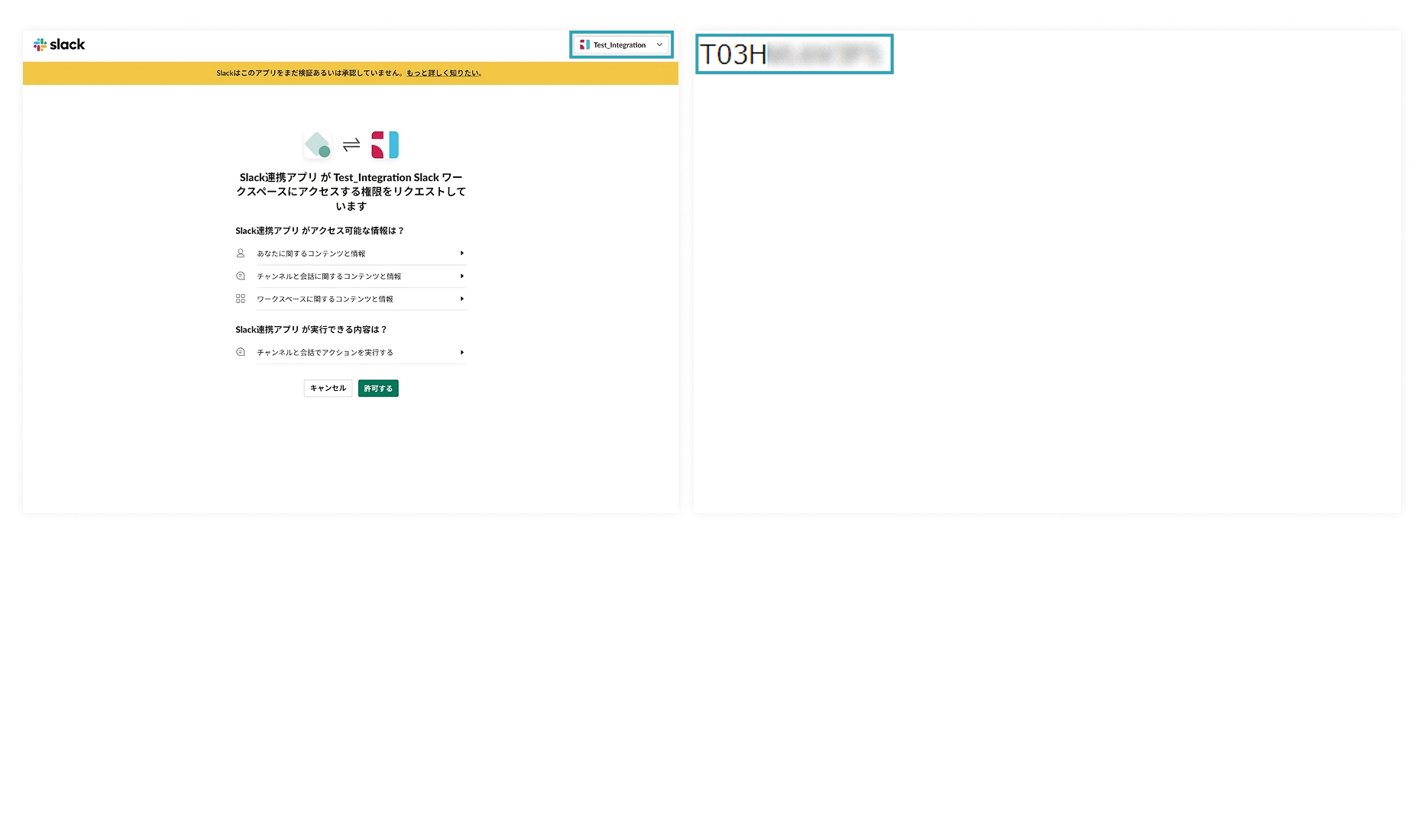The image size is (1424, 840).
Task: Open the もっと詳しく知りたい link
Action: pyautogui.click(x=443, y=73)
